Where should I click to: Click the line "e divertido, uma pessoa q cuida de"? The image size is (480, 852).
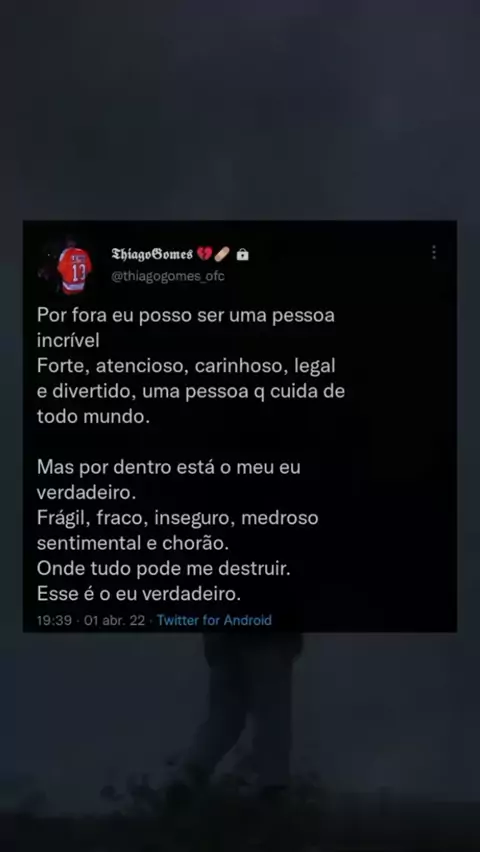(191, 391)
